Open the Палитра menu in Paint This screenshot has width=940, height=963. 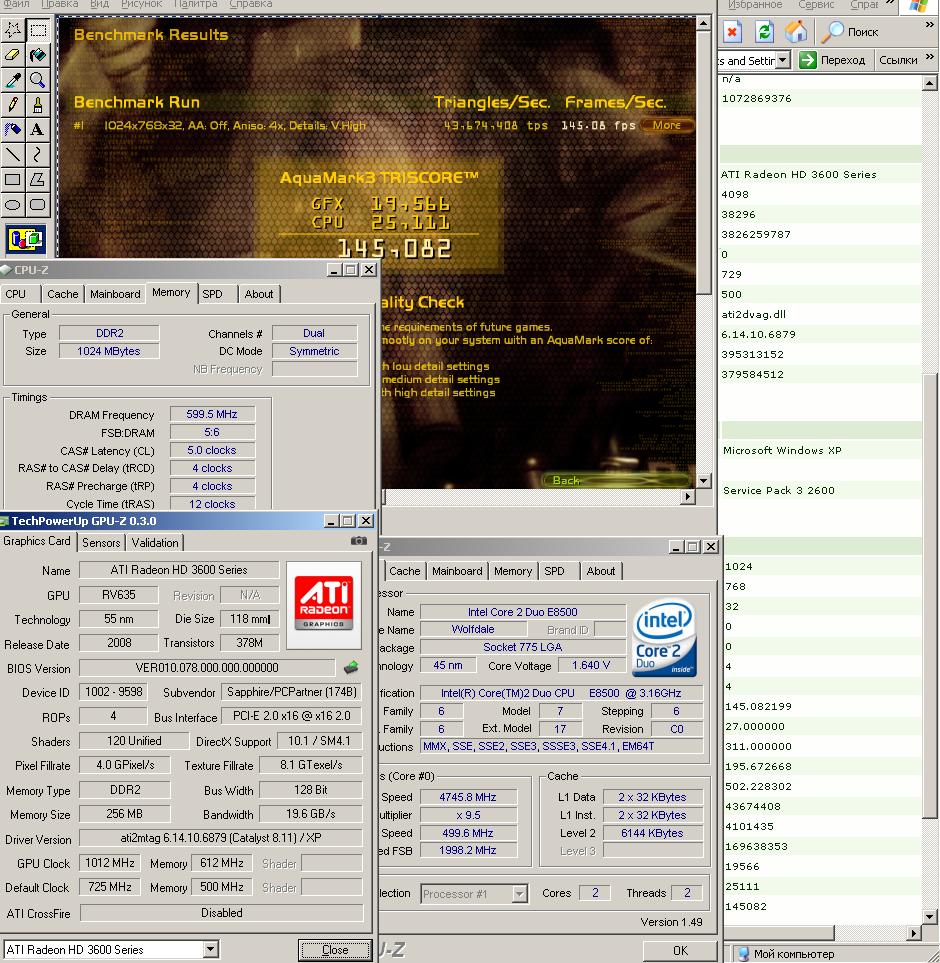click(x=196, y=4)
